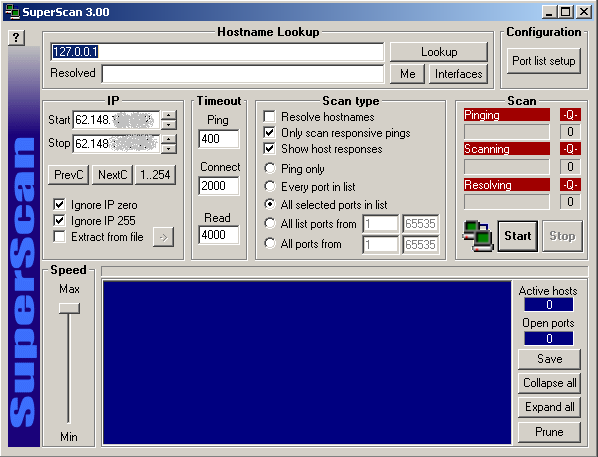Screen dimensions: 598x457
Task: Click the Speed slider handle
Action: [69, 308]
